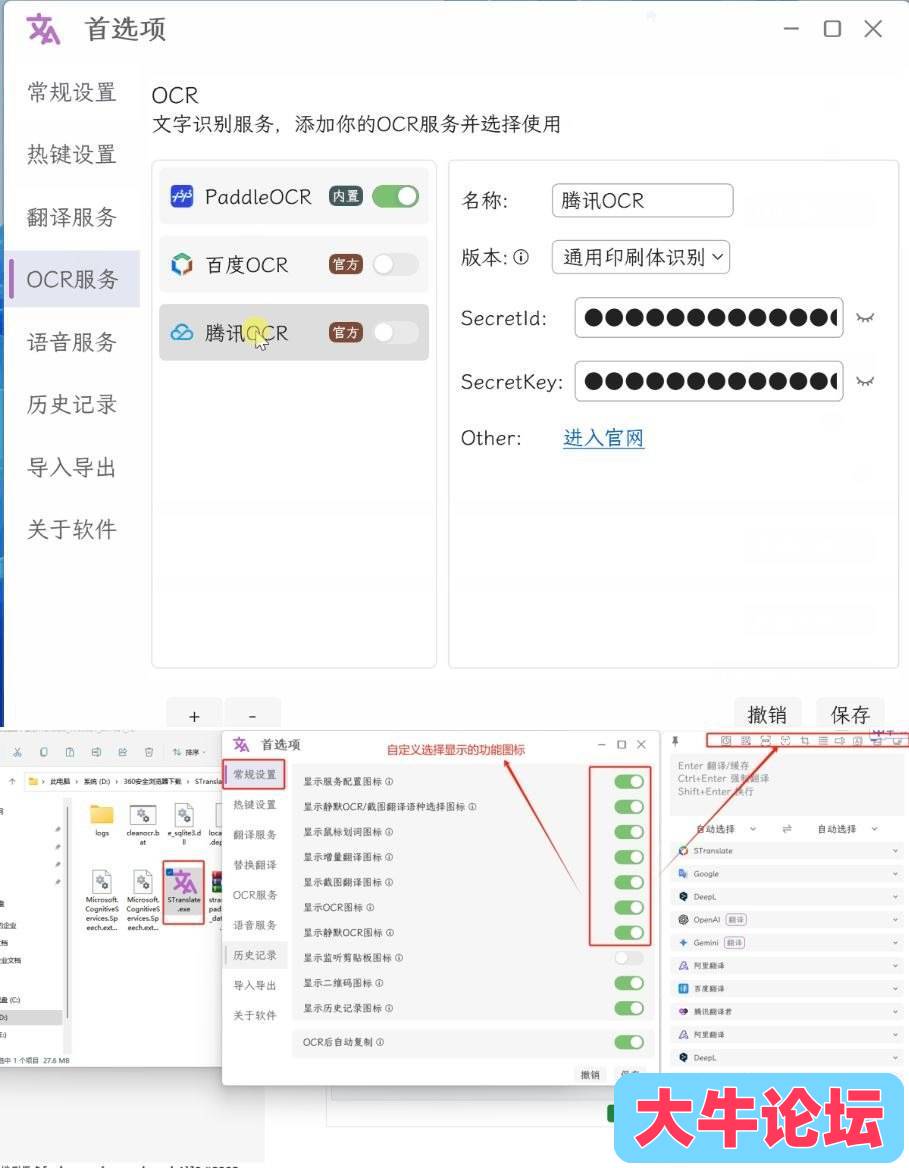This screenshot has width=909, height=1168.
Task: Toggle the 显示历史记录图标 switch
Action: [x=629, y=1009]
